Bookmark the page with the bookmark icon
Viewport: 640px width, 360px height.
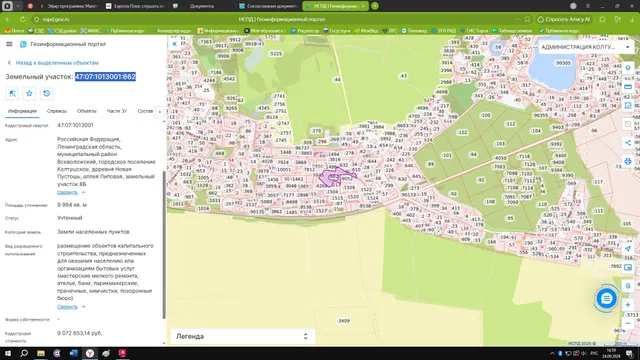pos(527,19)
